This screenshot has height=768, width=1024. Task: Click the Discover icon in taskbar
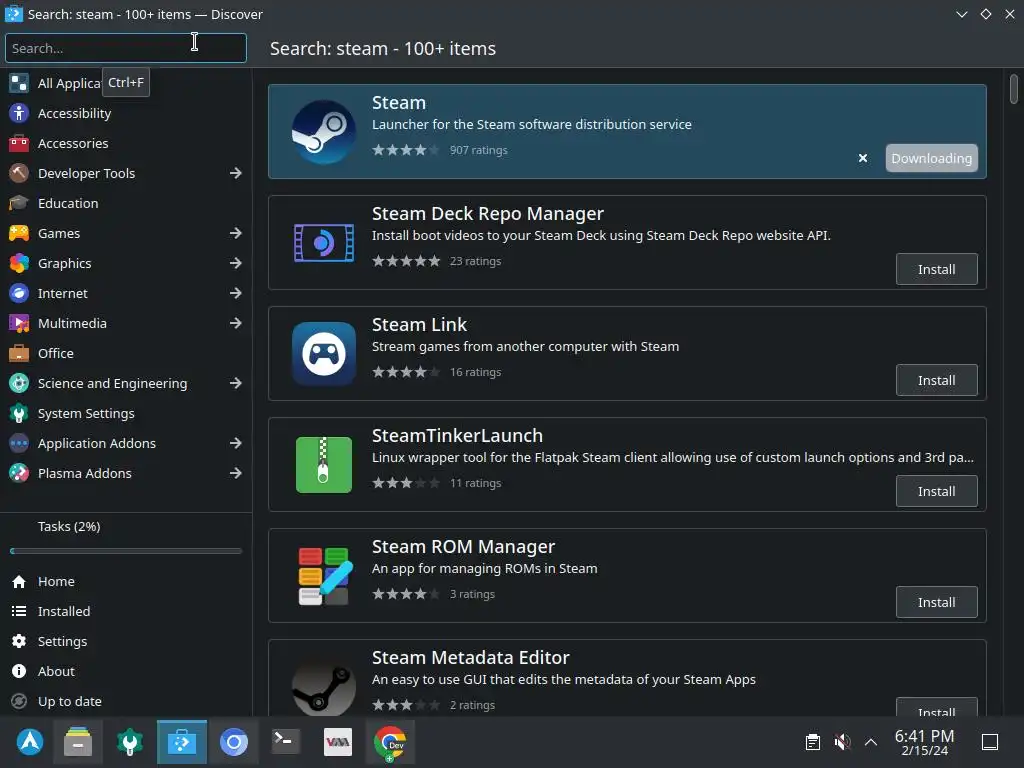pyautogui.click(x=182, y=742)
